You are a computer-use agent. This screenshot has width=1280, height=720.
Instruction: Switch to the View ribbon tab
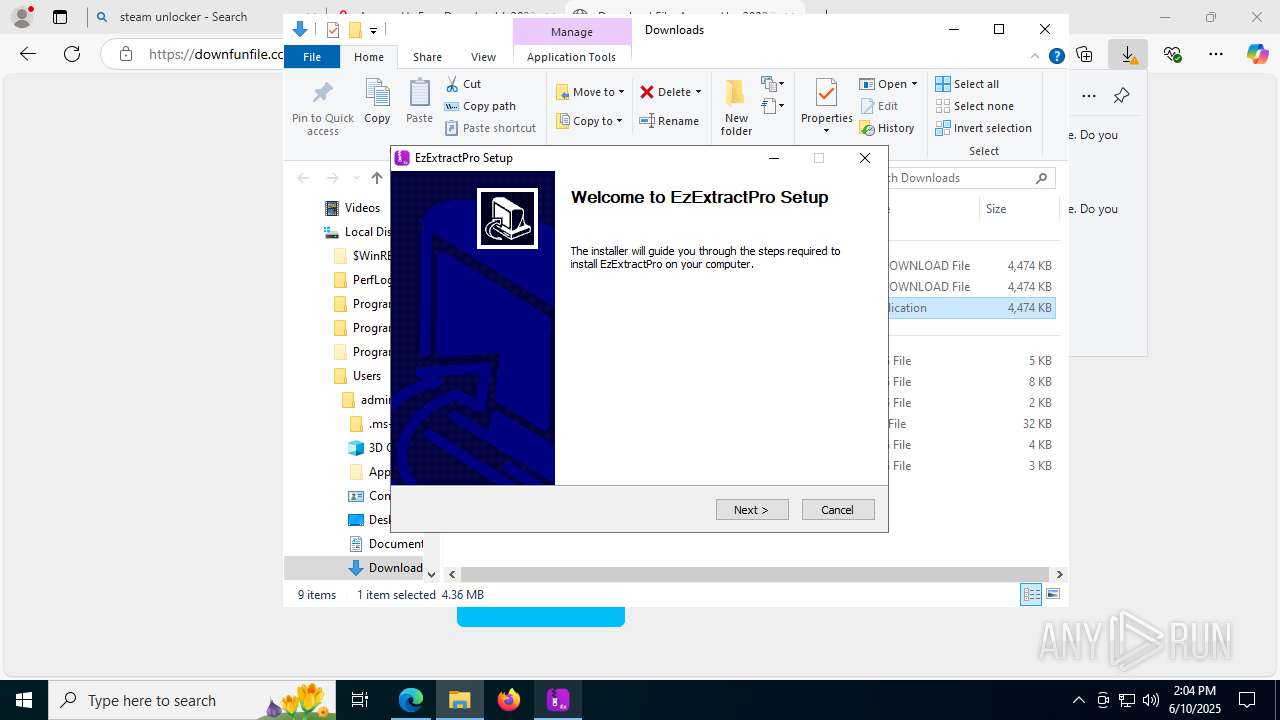click(483, 57)
